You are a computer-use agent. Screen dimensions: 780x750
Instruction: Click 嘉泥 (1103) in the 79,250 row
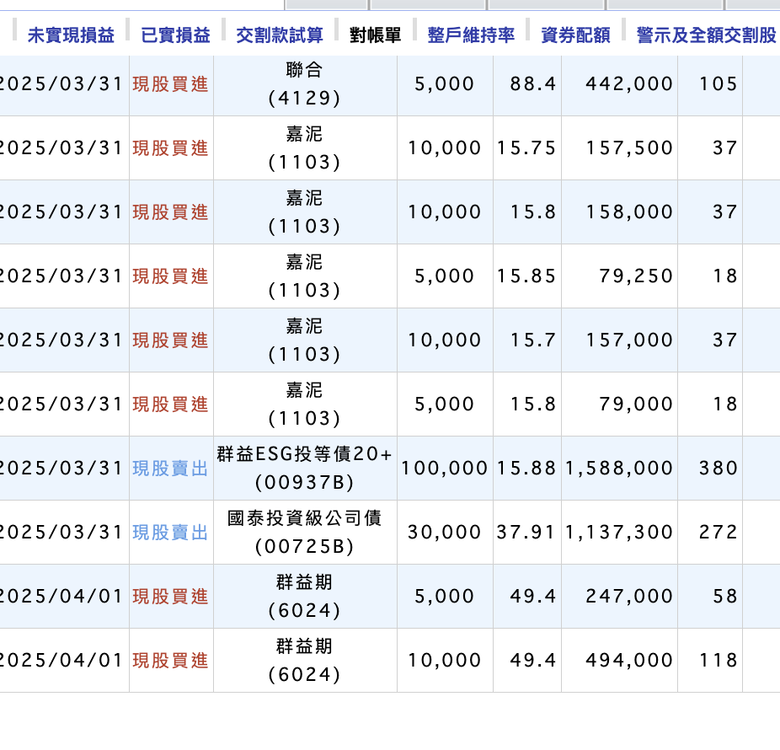(304, 277)
